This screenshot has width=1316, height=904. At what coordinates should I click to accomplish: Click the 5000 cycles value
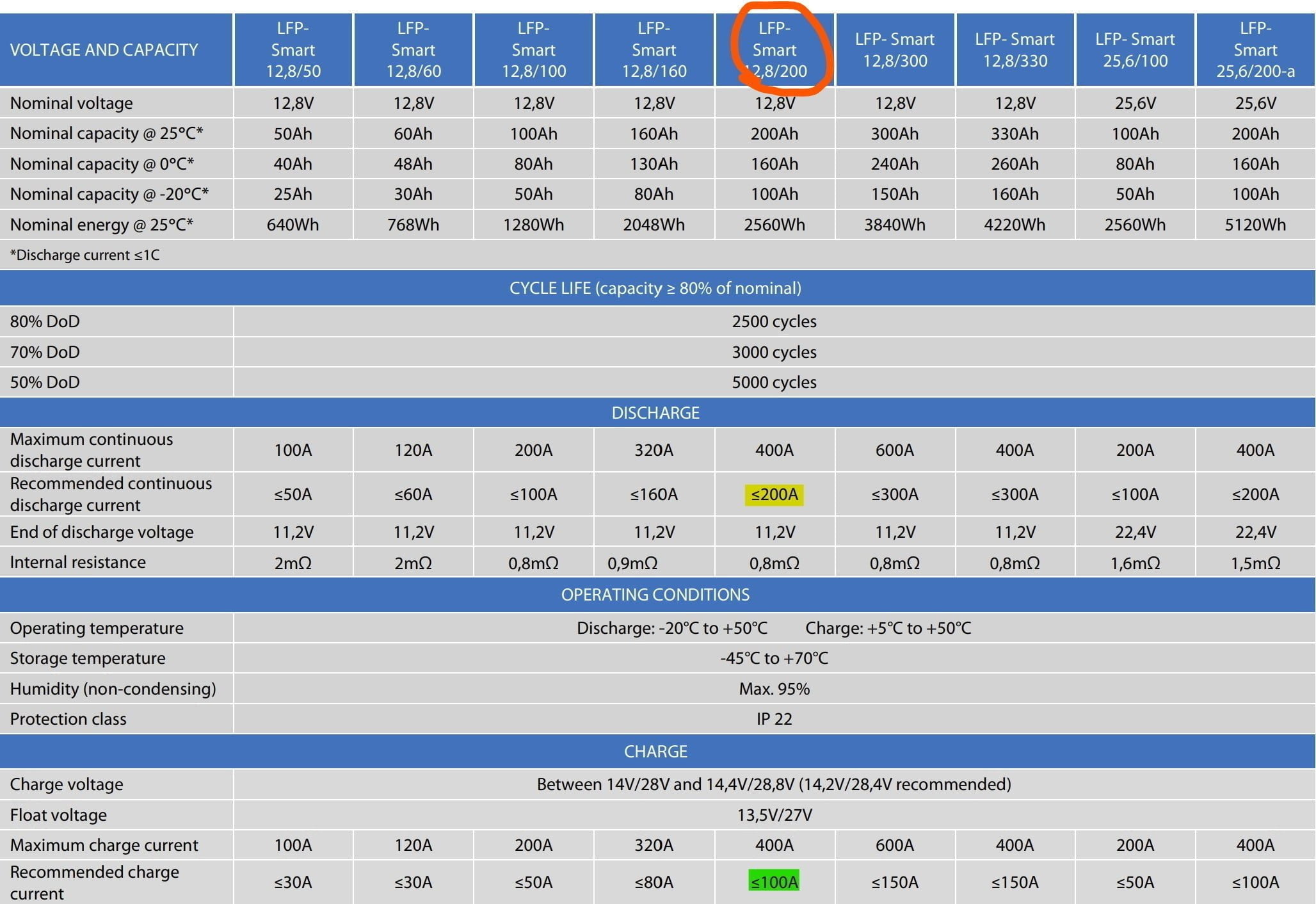[774, 382]
